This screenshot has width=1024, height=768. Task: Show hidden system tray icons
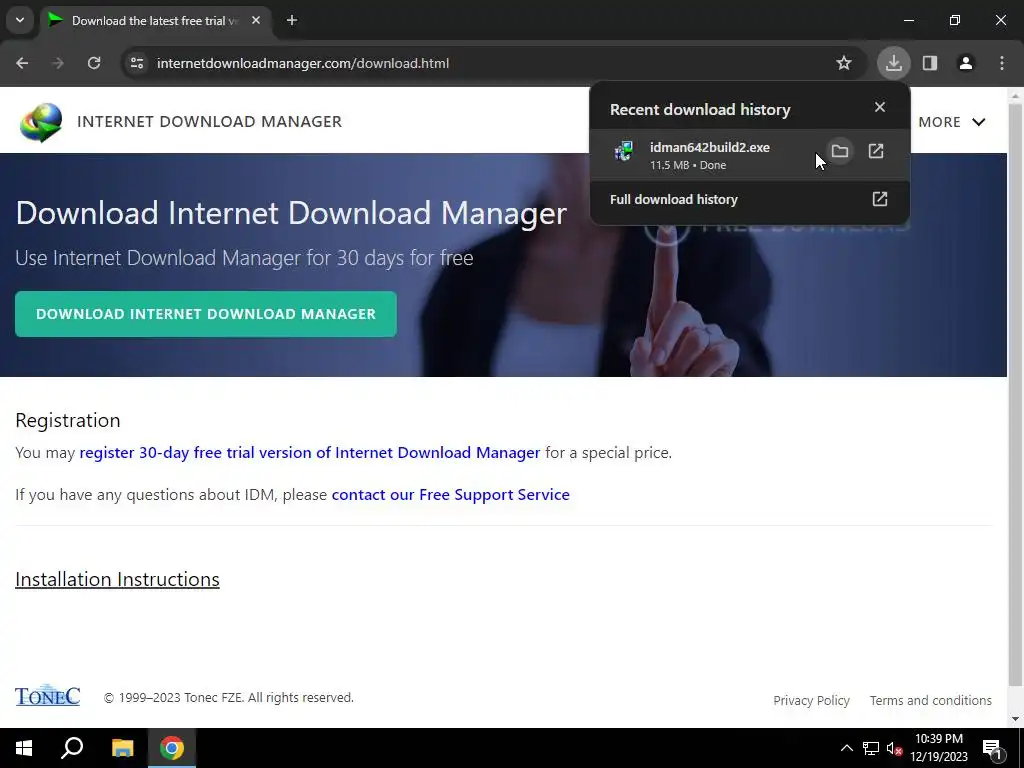coord(846,748)
